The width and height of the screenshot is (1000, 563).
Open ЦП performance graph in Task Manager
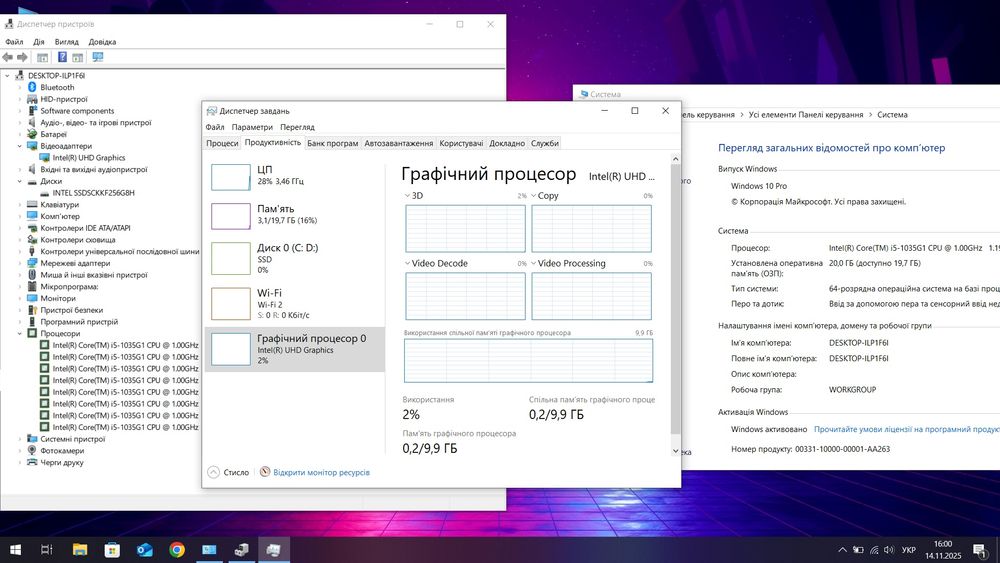295,177
